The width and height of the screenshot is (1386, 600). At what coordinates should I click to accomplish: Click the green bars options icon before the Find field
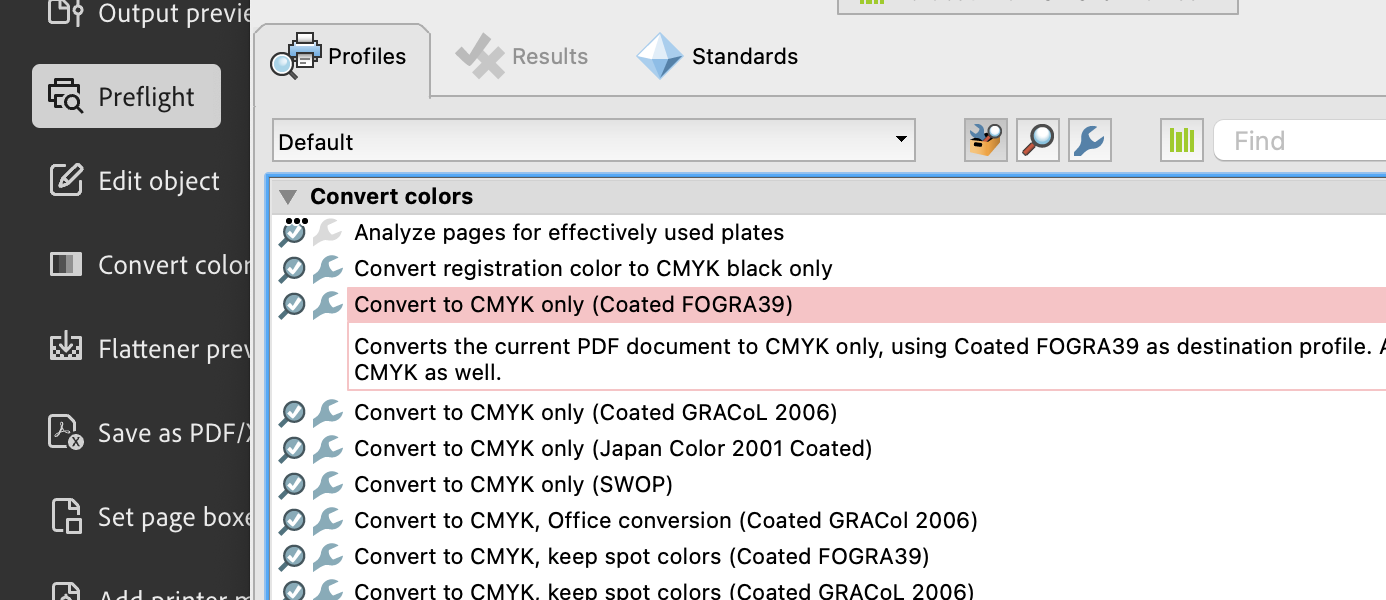tap(1181, 140)
